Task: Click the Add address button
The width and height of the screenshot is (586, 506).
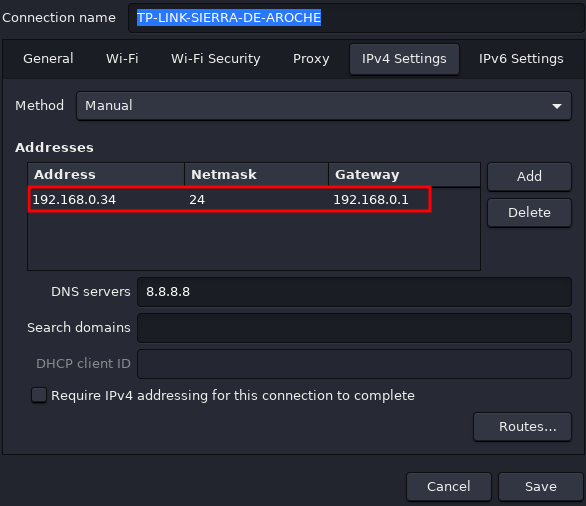Action: tap(529, 176)
